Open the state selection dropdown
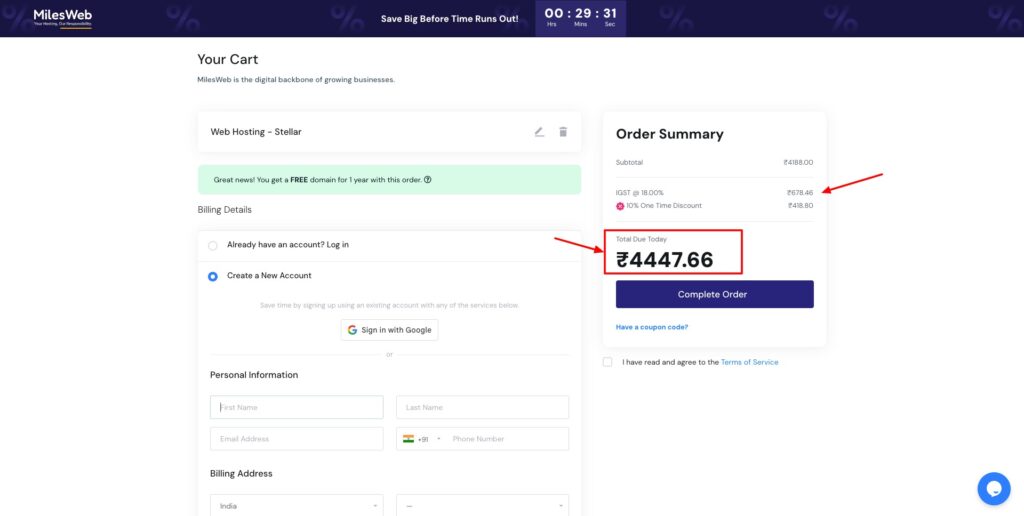This screenshot has width=1024, height=516. point(482,506)
